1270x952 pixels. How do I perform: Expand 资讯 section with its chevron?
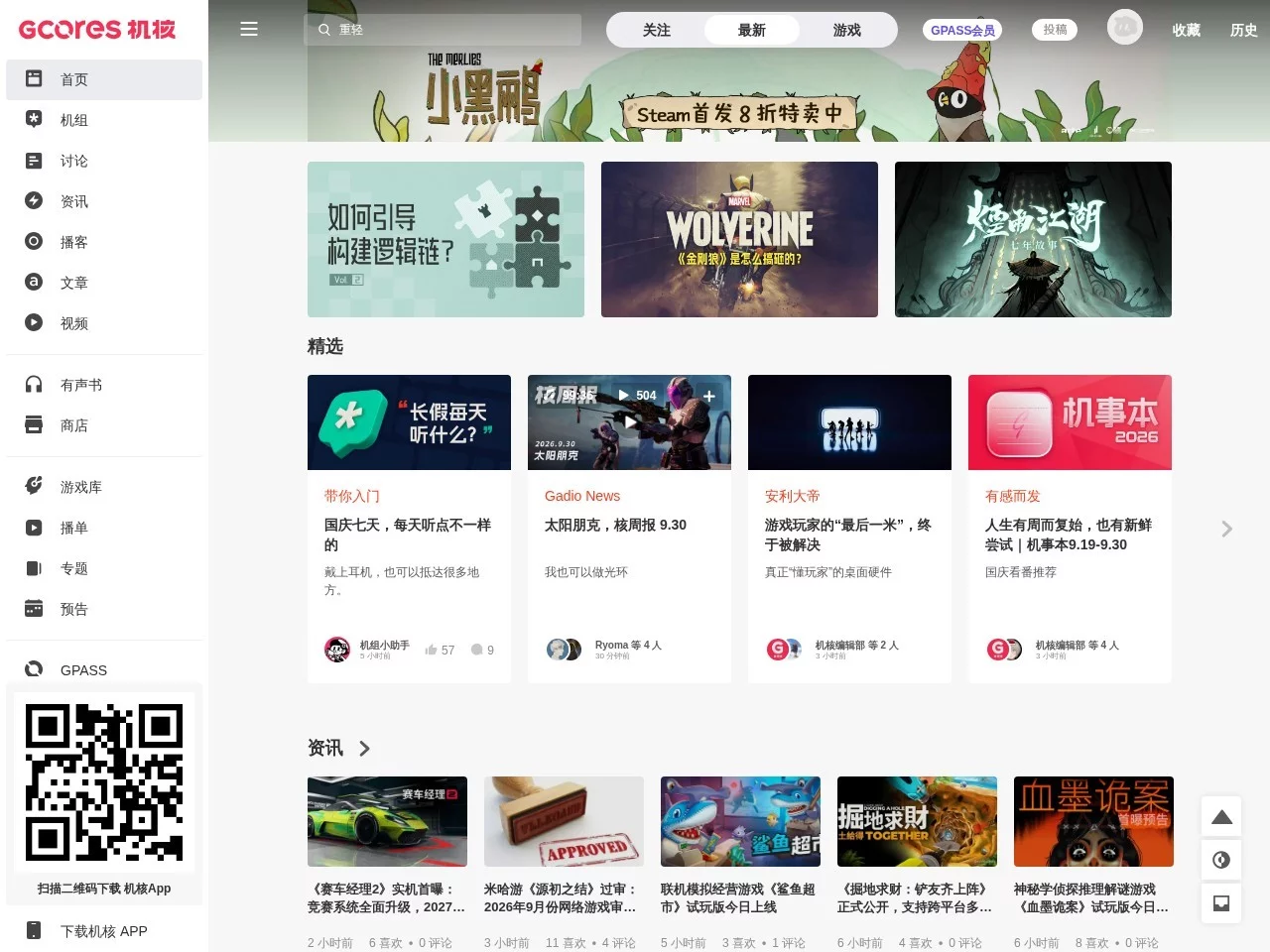coord(364,749)
